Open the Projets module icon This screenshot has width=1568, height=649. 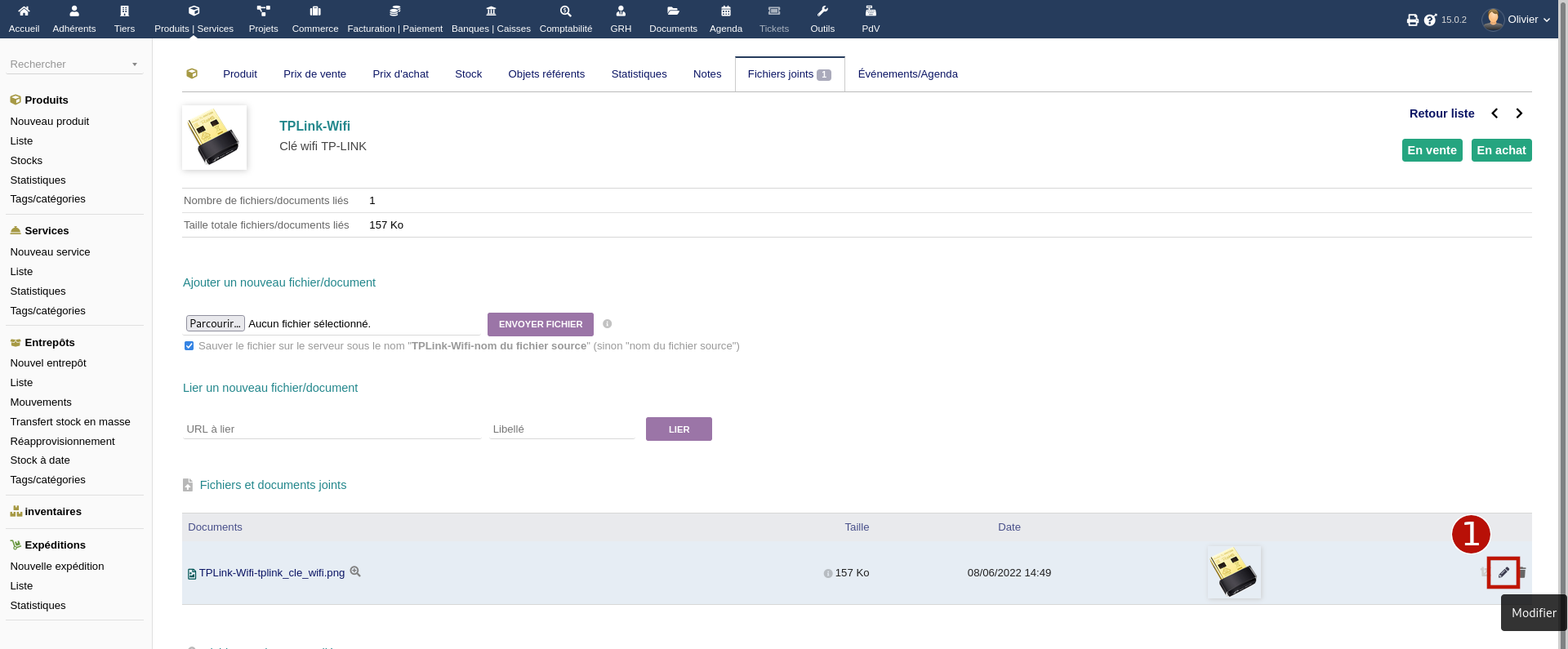[x=263, y=11]
